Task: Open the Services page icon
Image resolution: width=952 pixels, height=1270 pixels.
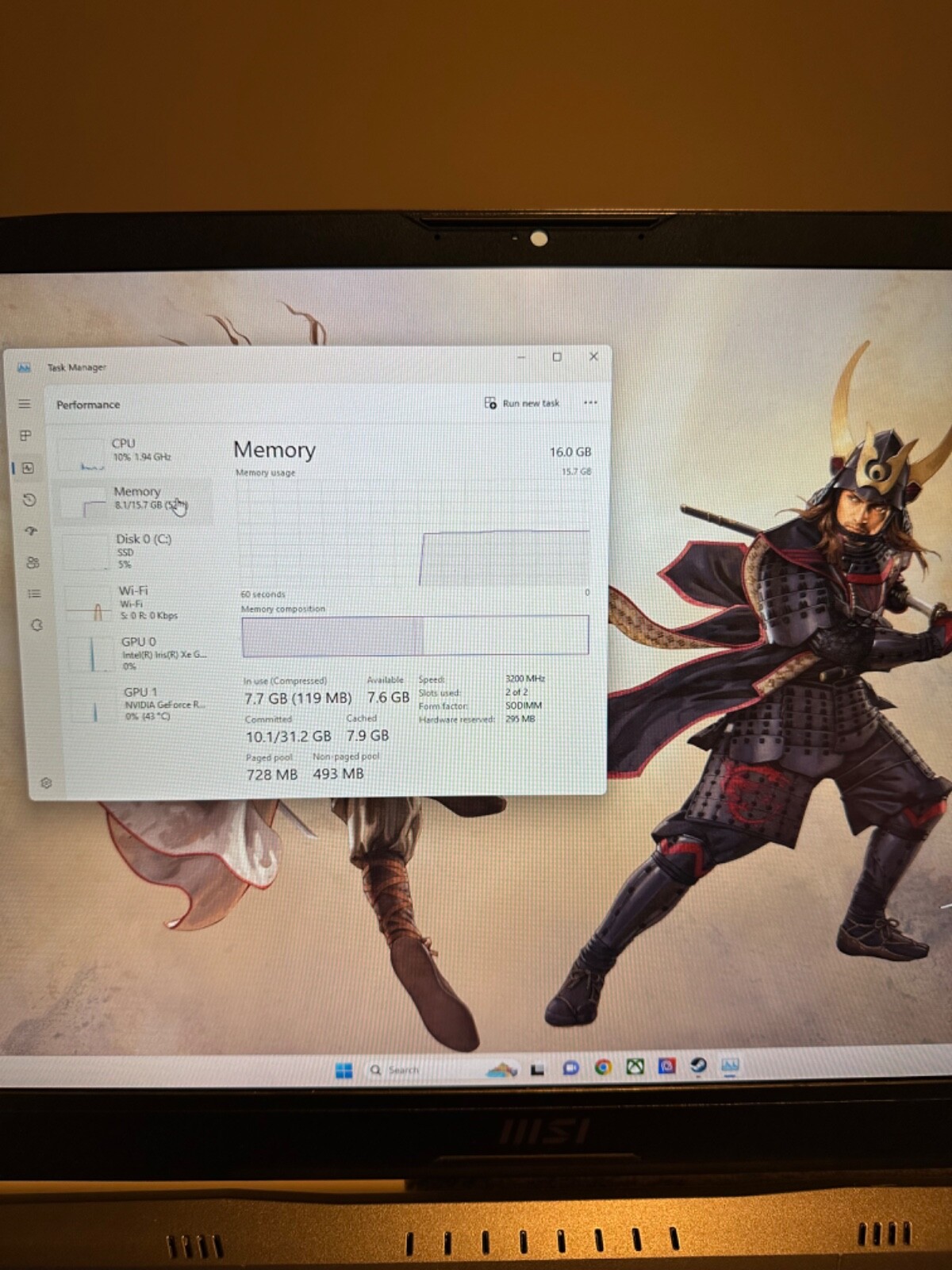Action: pos(36,625)
